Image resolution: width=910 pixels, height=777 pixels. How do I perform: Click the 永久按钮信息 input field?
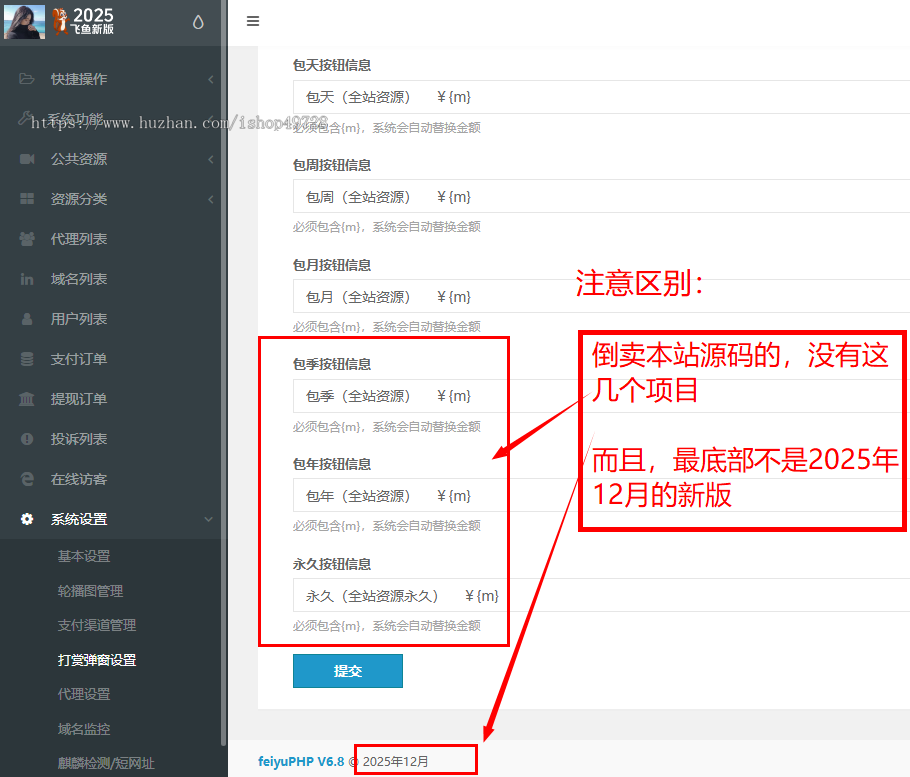[x=601, y=595]
